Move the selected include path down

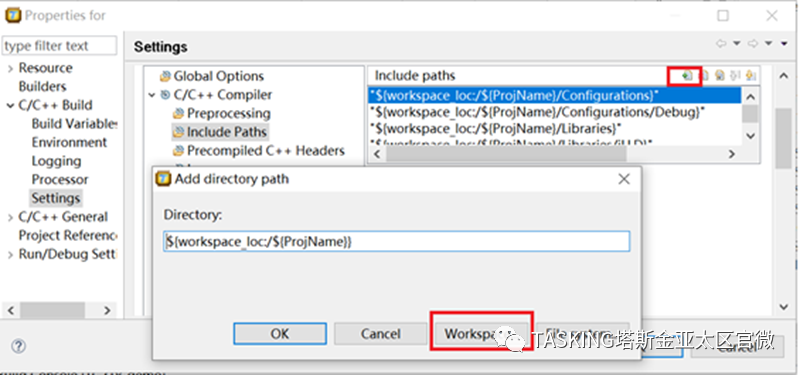[750, 76]
